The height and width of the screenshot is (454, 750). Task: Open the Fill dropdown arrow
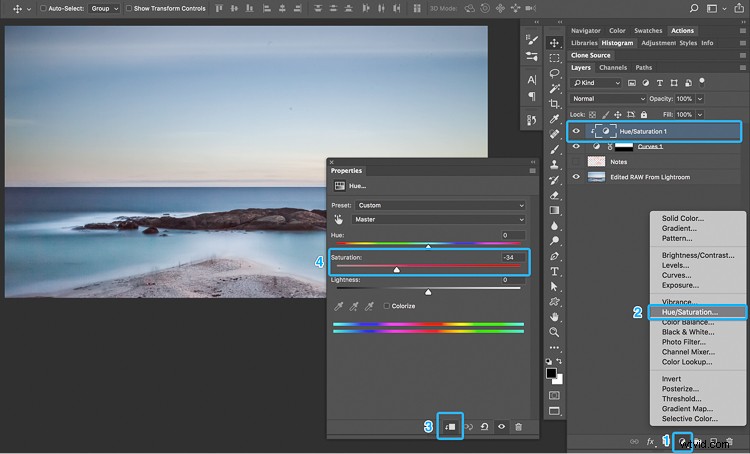click(x=700, y=114)
